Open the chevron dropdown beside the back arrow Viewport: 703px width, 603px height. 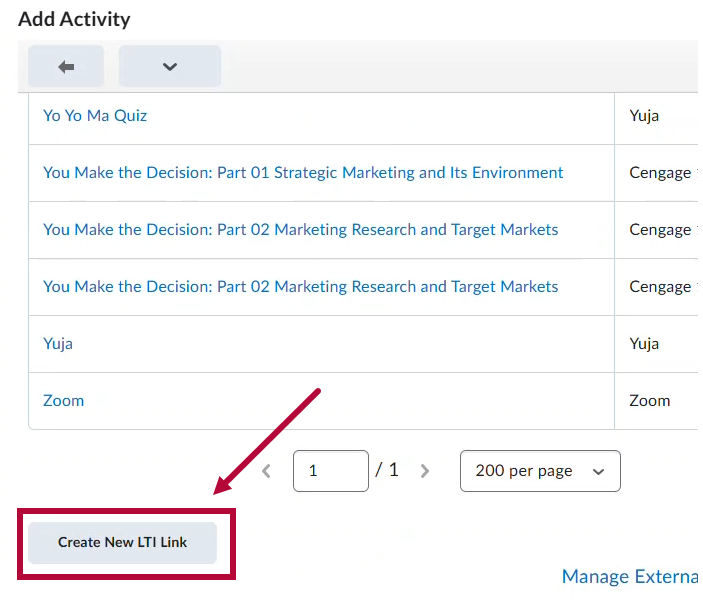pos(169,67)
